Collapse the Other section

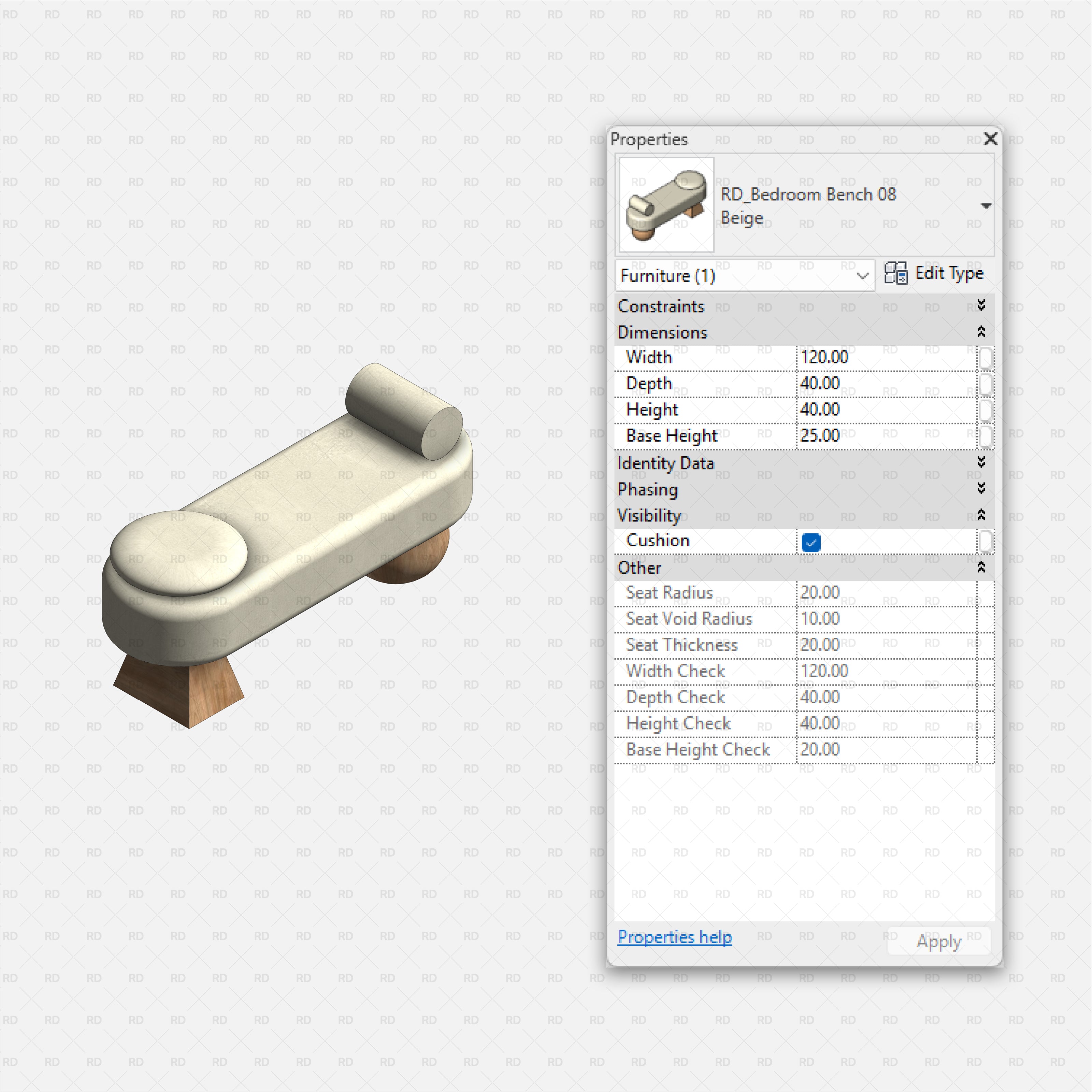click(x=981, y=567)
